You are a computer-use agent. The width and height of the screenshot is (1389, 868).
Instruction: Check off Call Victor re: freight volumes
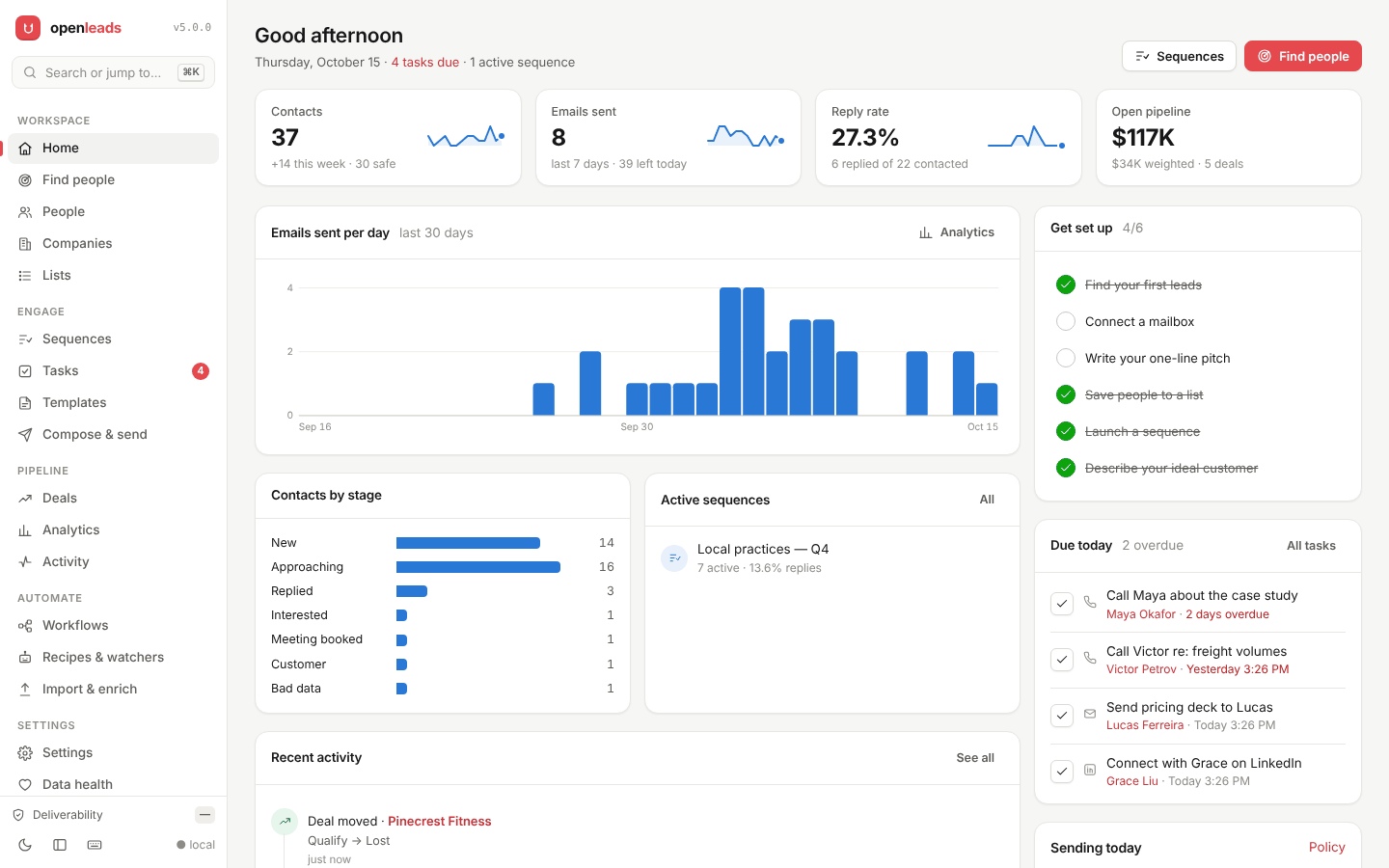click(1062, 660)
